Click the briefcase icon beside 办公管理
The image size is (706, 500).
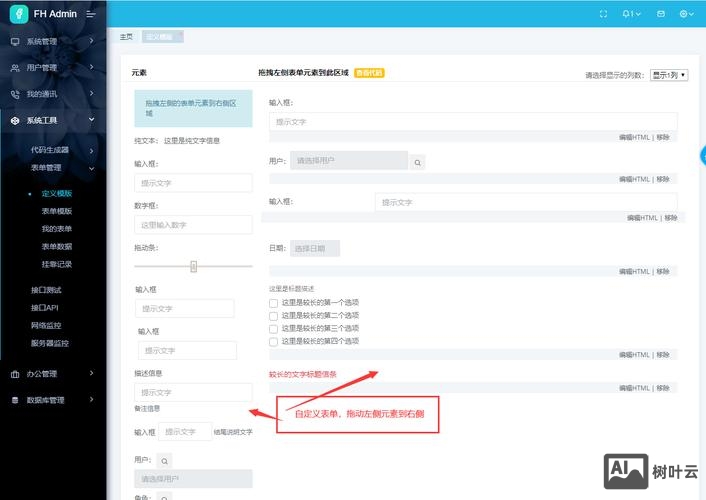[x=15, y=374]
